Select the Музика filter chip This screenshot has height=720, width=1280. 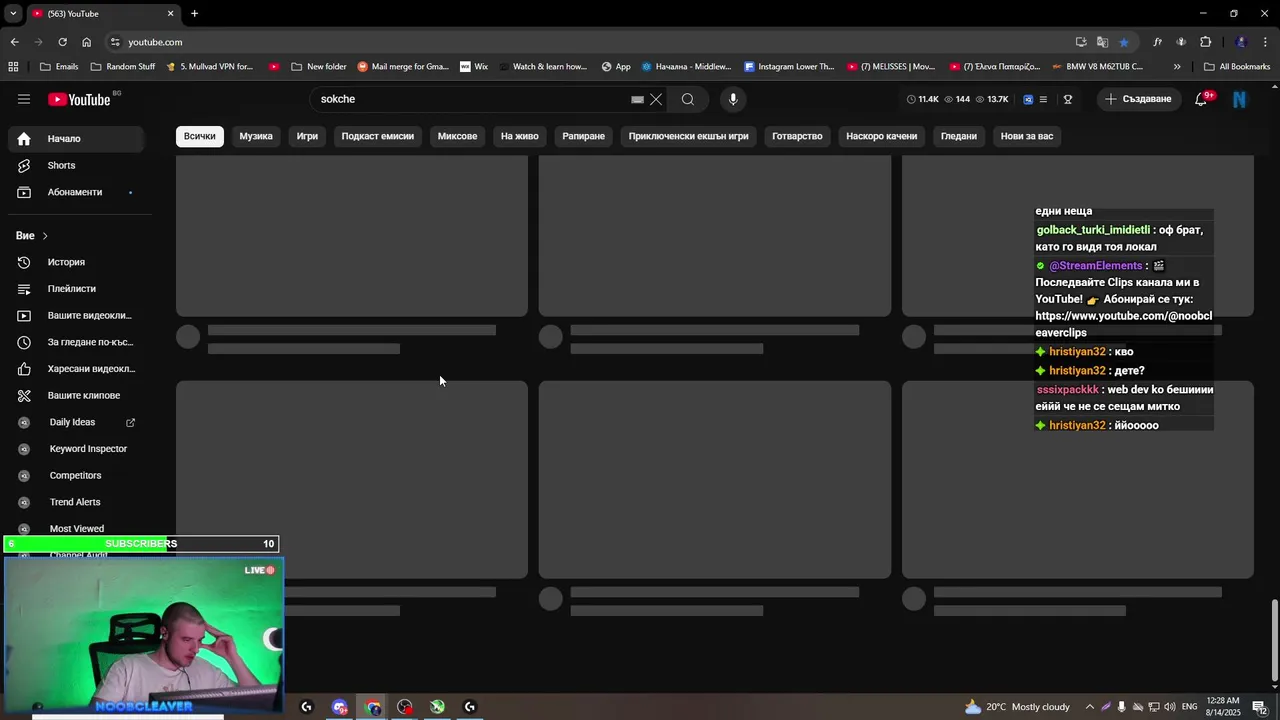coord(256,136)
